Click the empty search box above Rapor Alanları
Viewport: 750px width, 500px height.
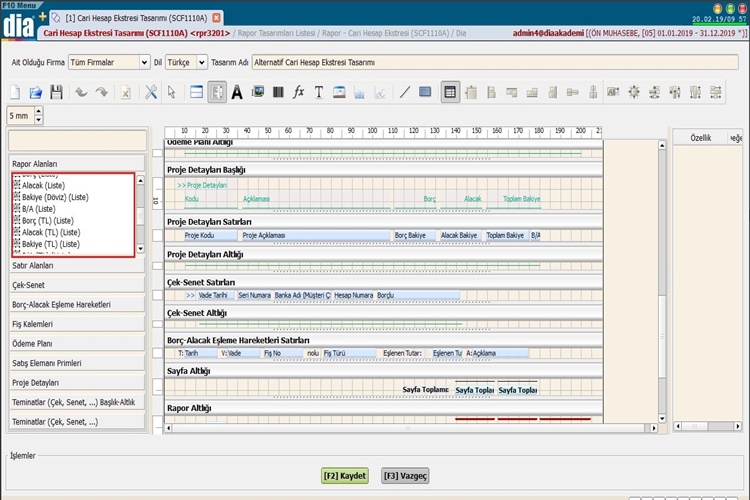[77, 141]
